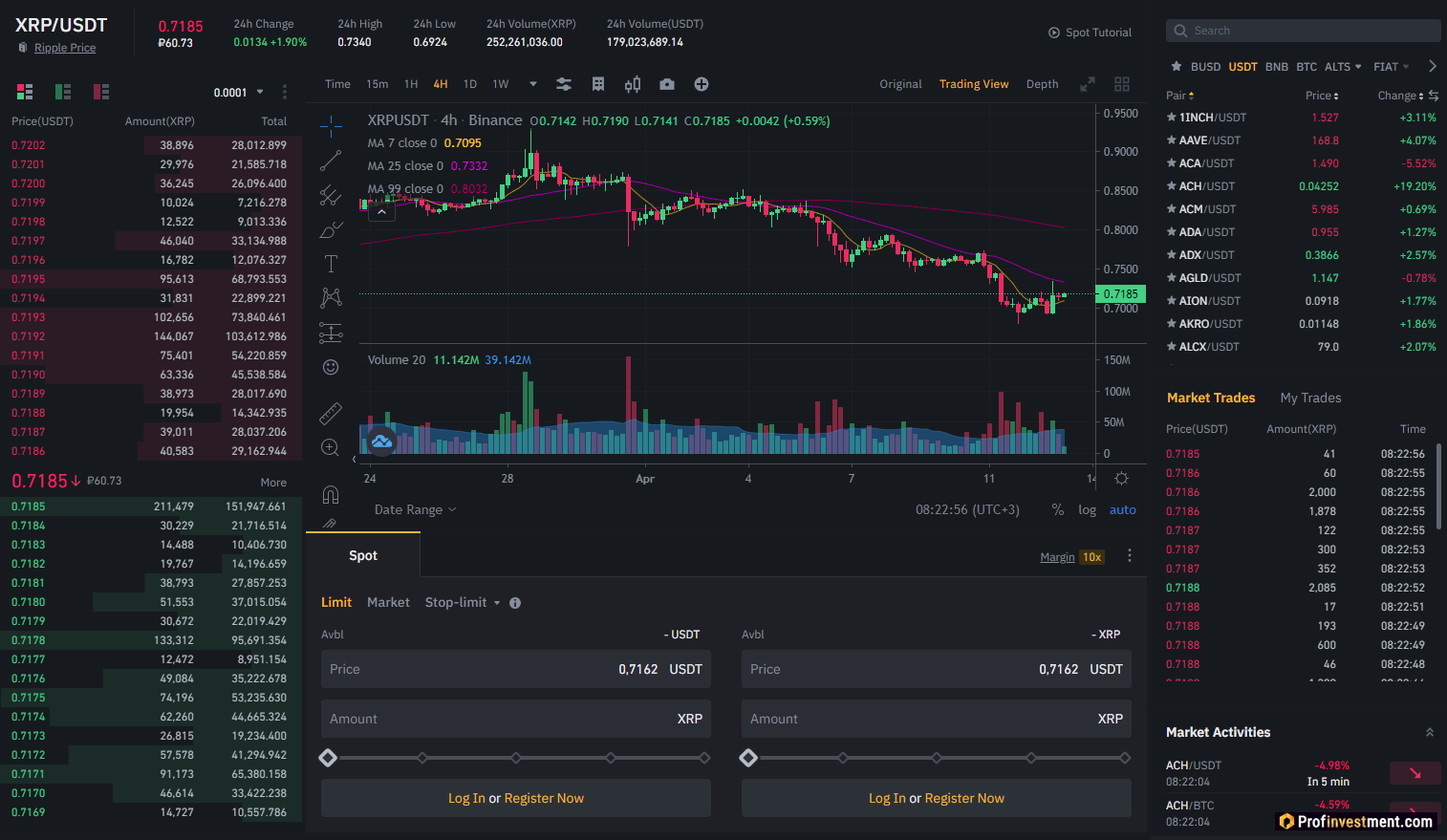Show only buy orders in the order book
The height and width of the screenshot is (840, 1447).
63,91
